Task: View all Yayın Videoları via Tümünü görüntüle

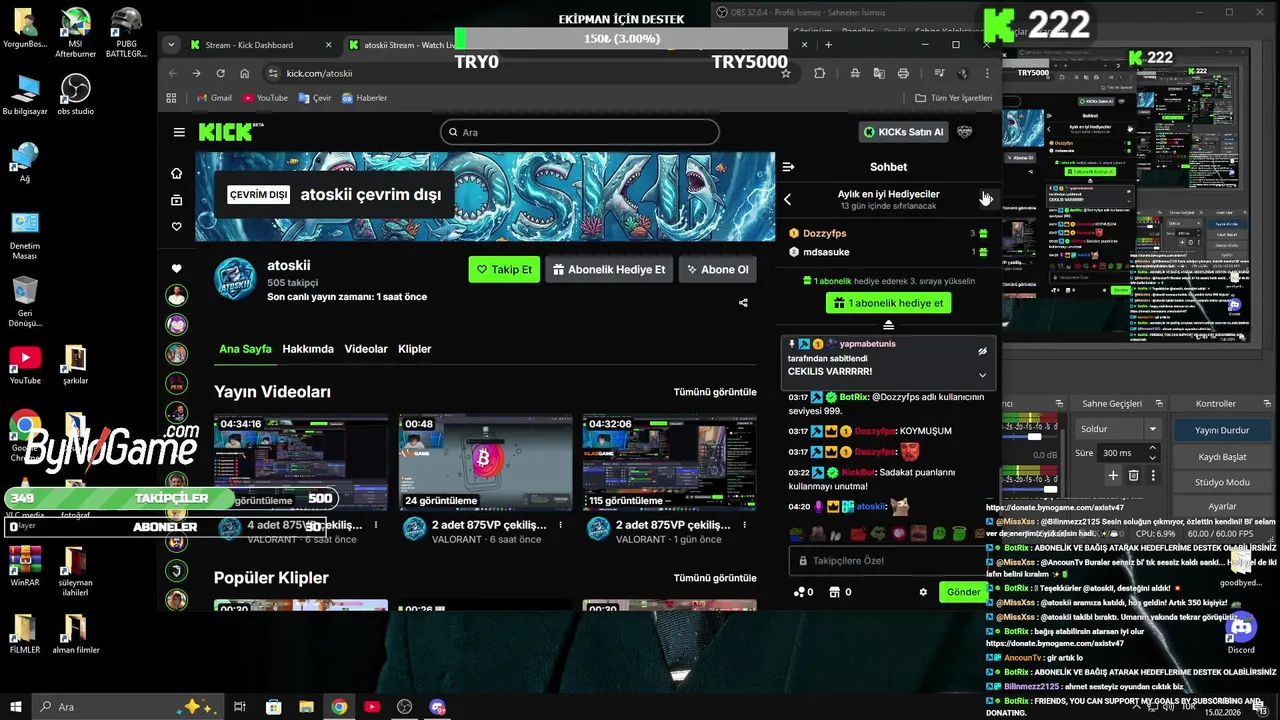Action: 715,392
